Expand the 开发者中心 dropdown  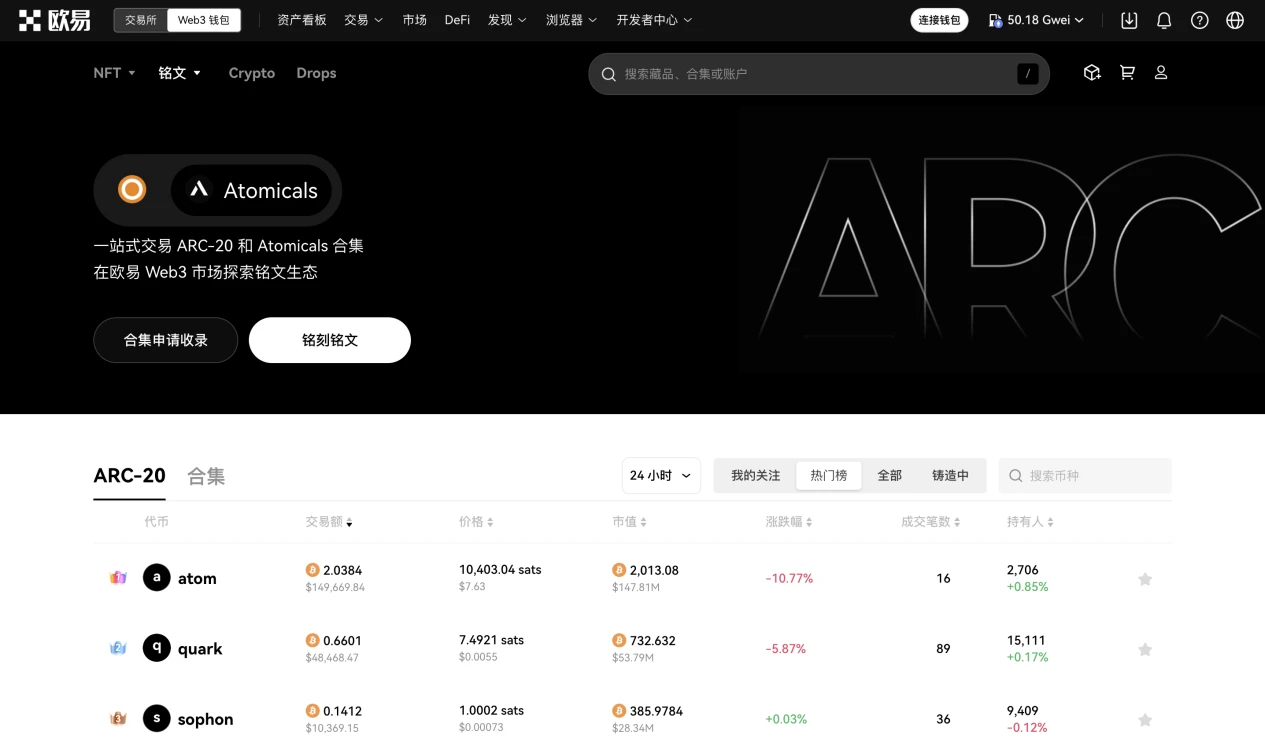[x=655, y=20]
